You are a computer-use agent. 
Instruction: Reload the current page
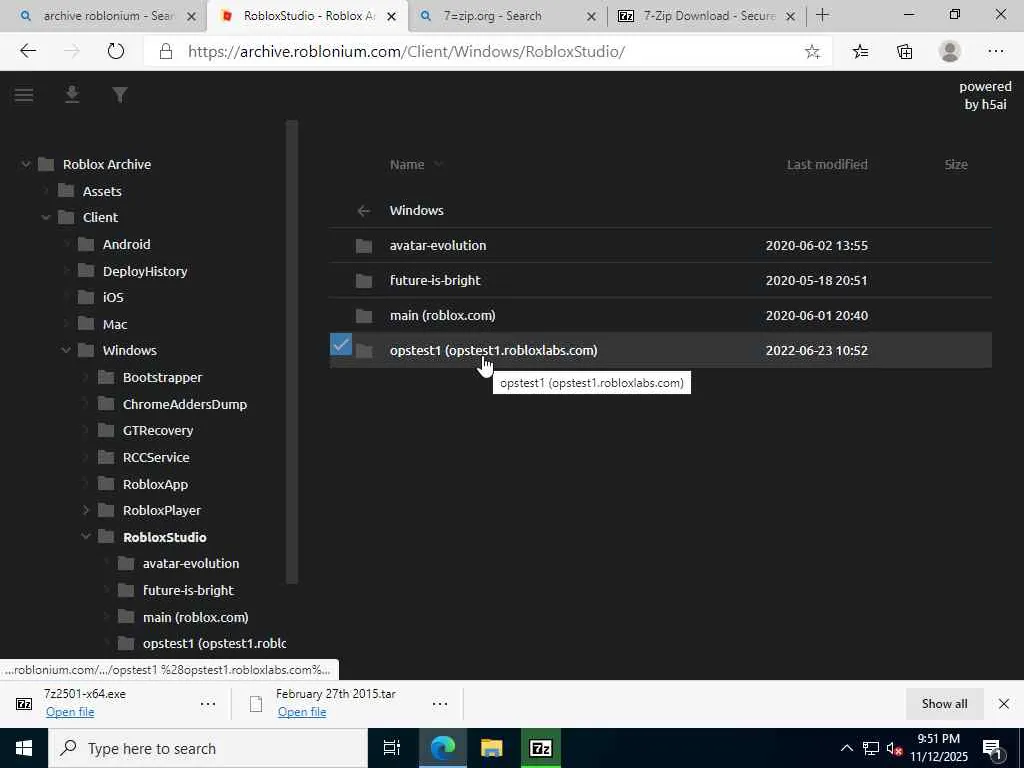point(116,51)
